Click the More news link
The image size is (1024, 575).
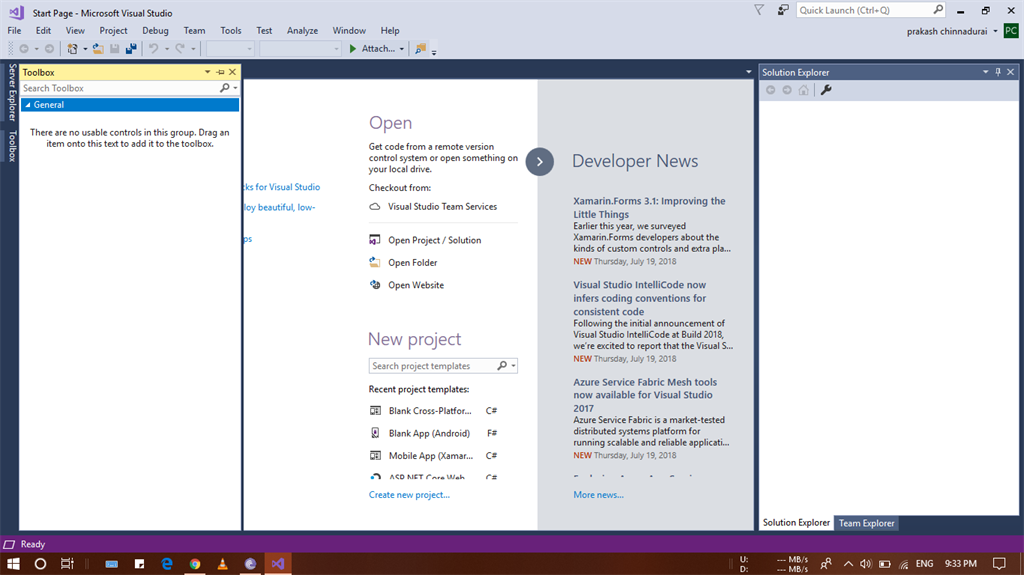click(x=598, y=495)
